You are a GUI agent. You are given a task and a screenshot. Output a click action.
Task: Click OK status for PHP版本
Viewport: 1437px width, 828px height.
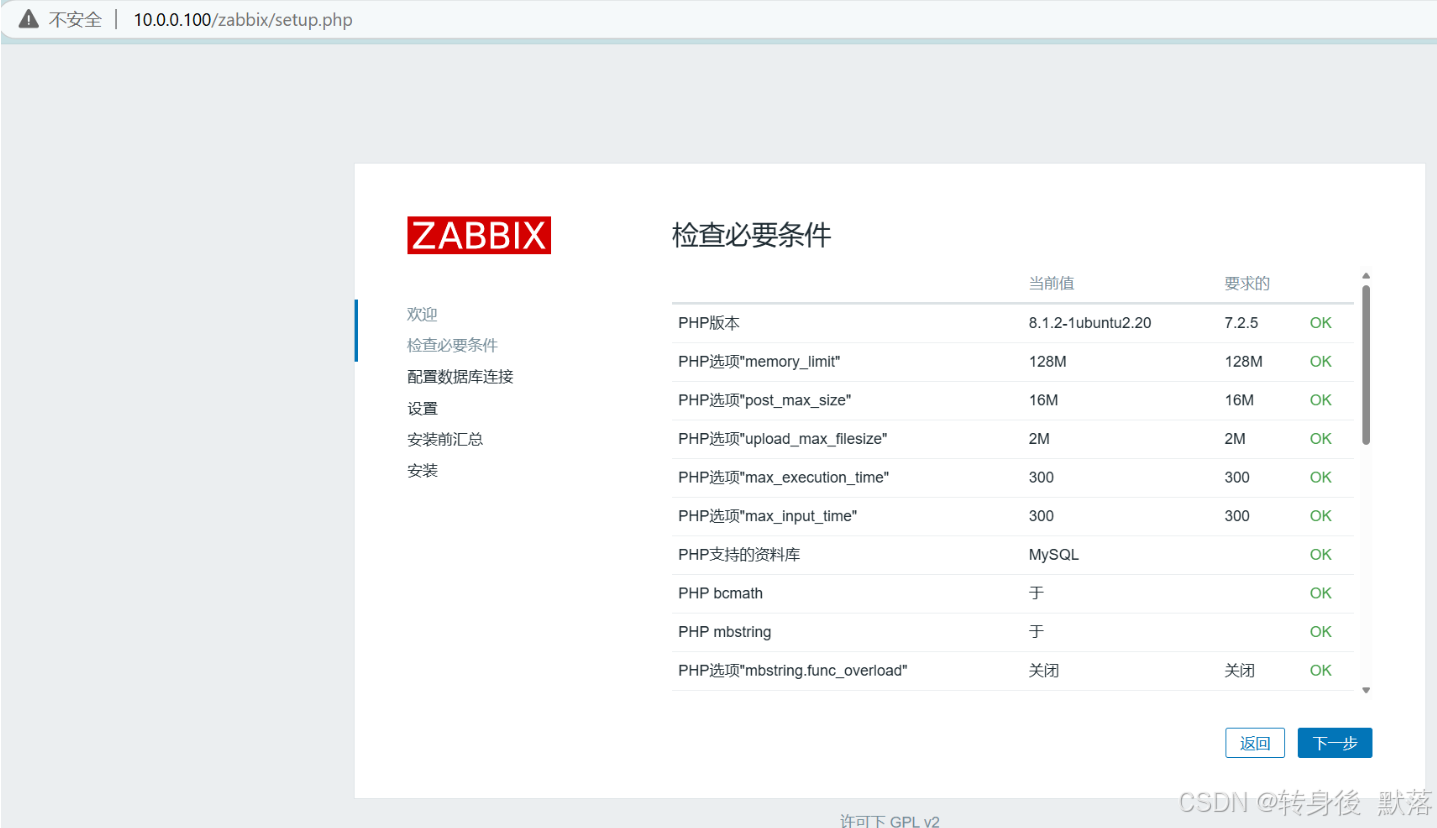tap(1321, 323)
